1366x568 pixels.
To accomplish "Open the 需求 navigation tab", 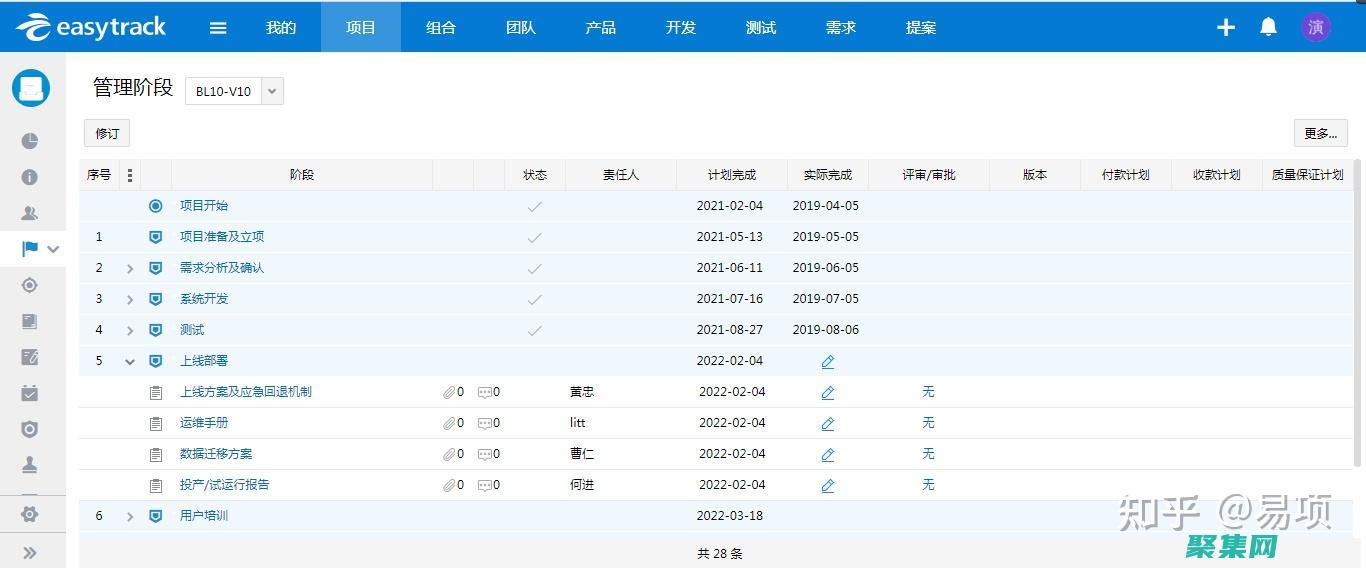I will tap(841, 27).
